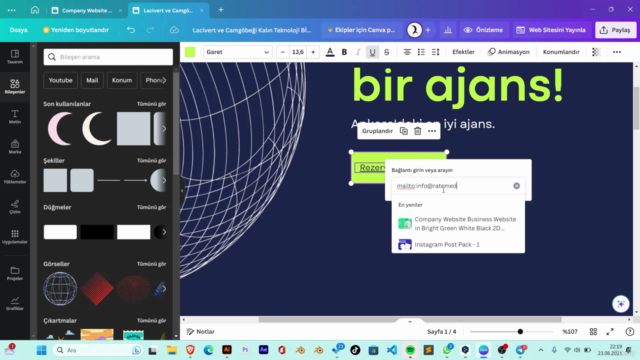Toggle underline formatting
The width and height of the screenshot is (640, 360).
[372, 52]
